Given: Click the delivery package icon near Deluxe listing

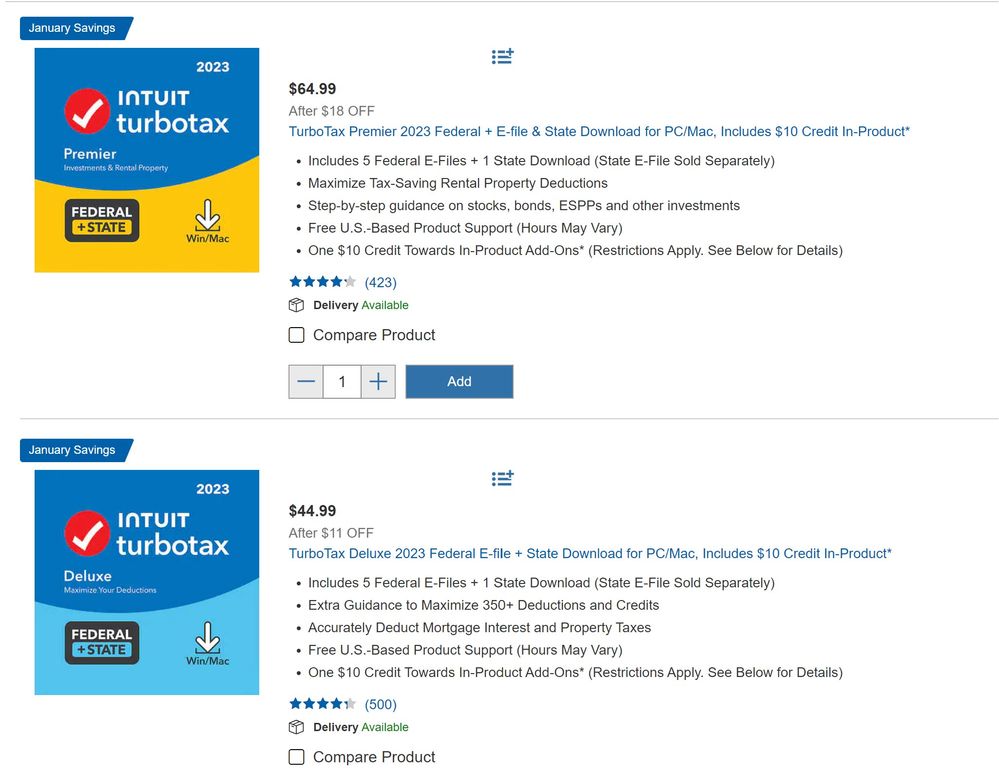Looking at the screenshot, I should [294, 727].
